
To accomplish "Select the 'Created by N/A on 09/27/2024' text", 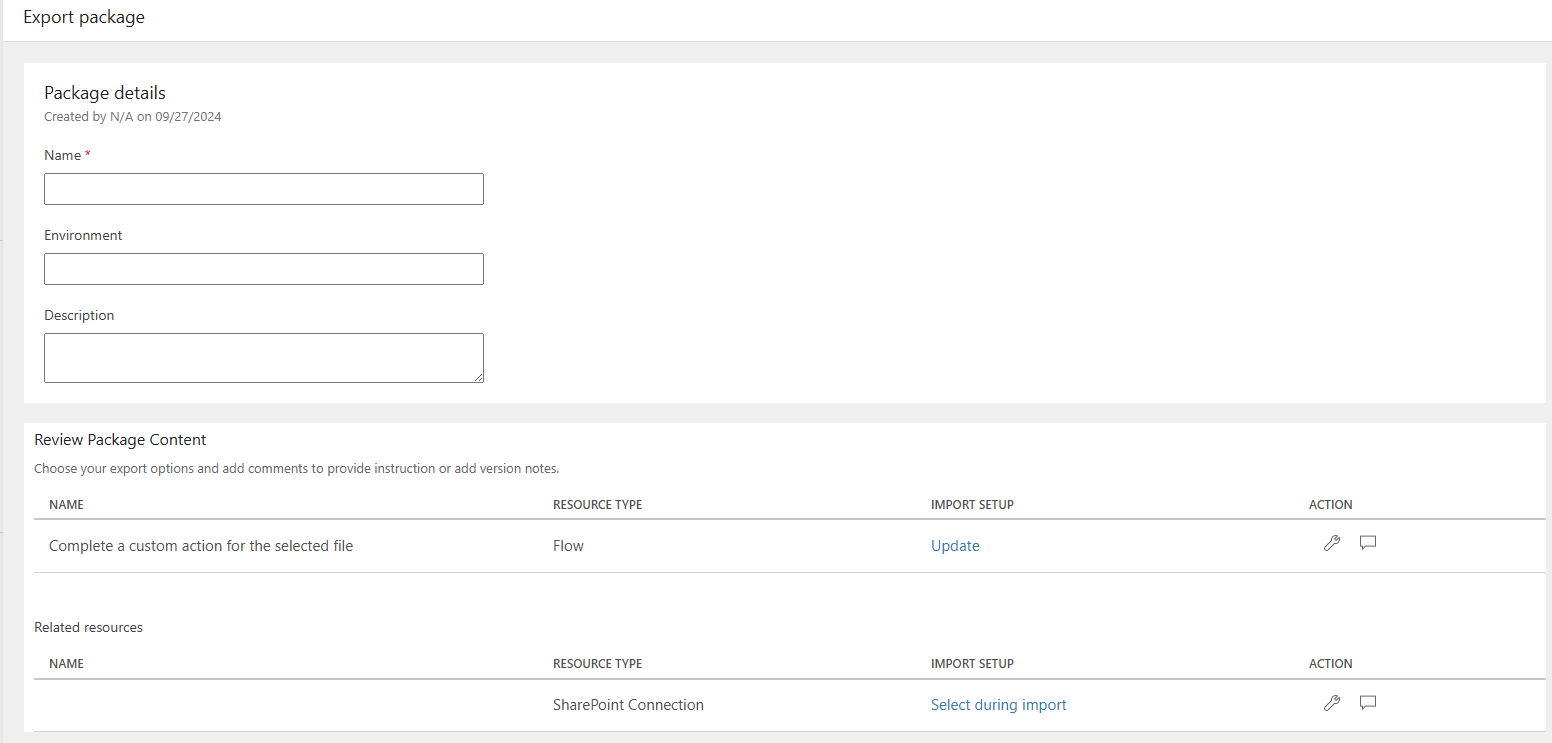I will [133, 117].
